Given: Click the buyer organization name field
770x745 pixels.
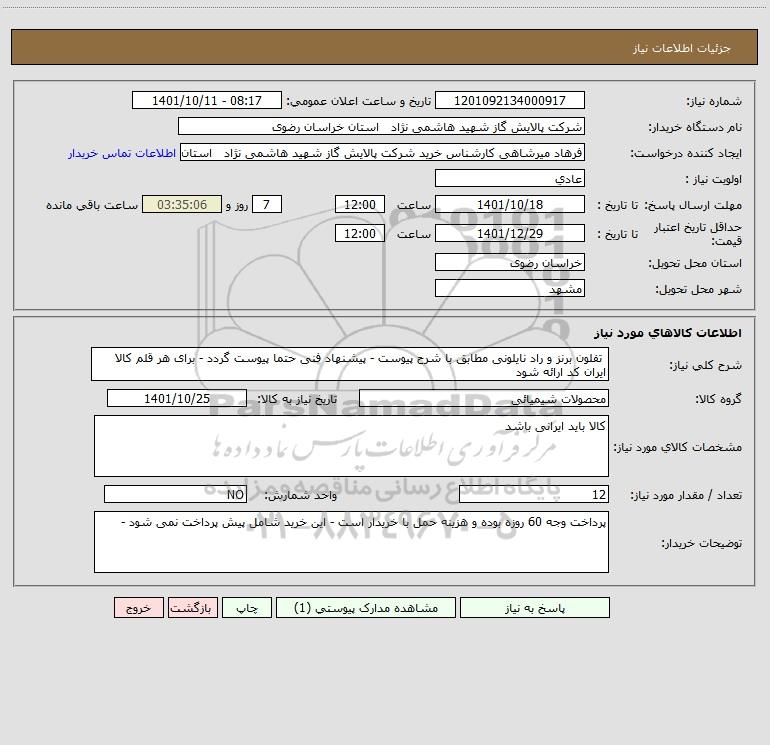Looking at the screenshot, I should pyautogui.click(x=381, y=126).
